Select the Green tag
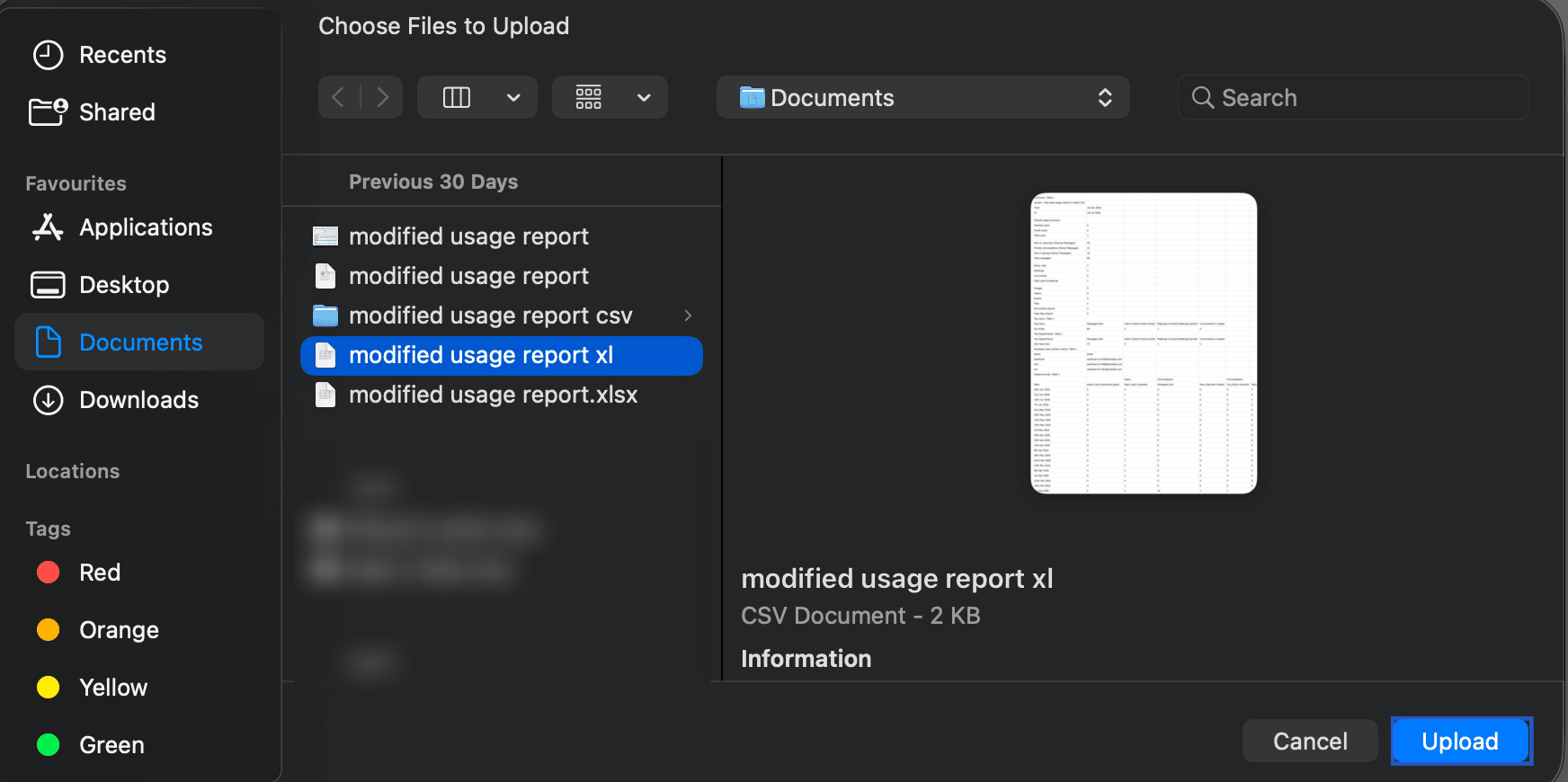 (111, 745)
